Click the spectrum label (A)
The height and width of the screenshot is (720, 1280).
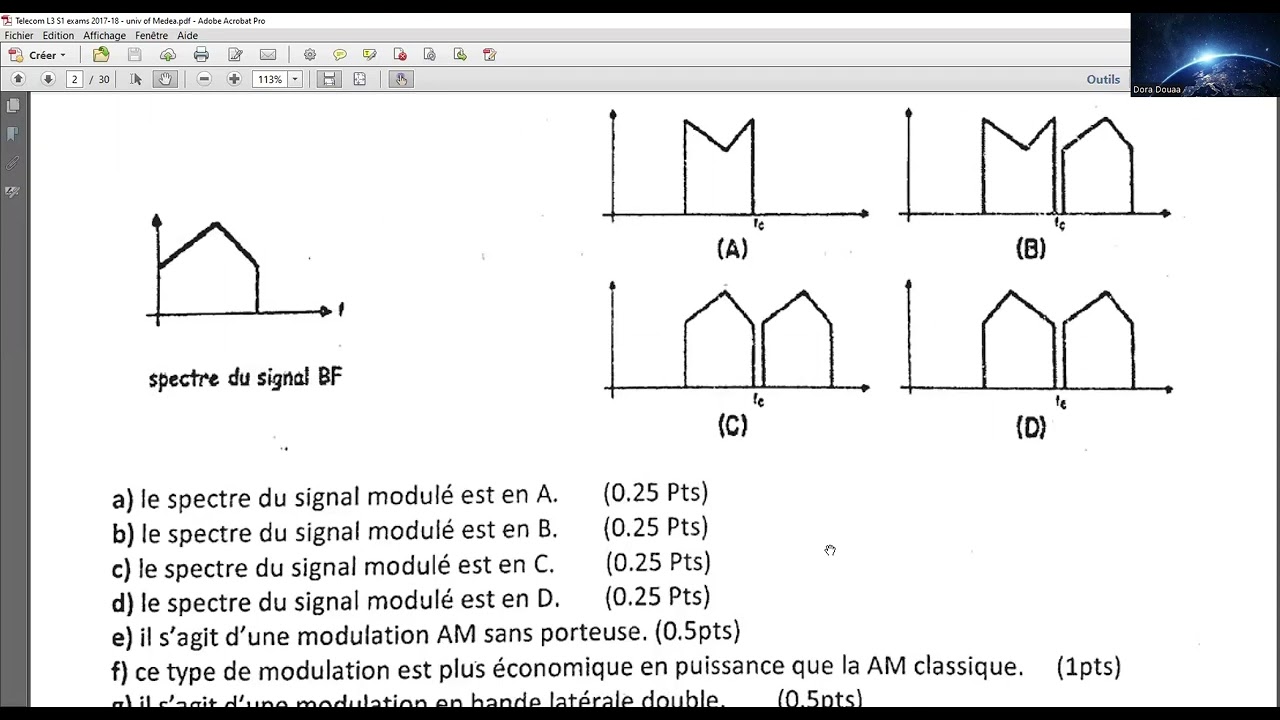click(x=732, y=249)
